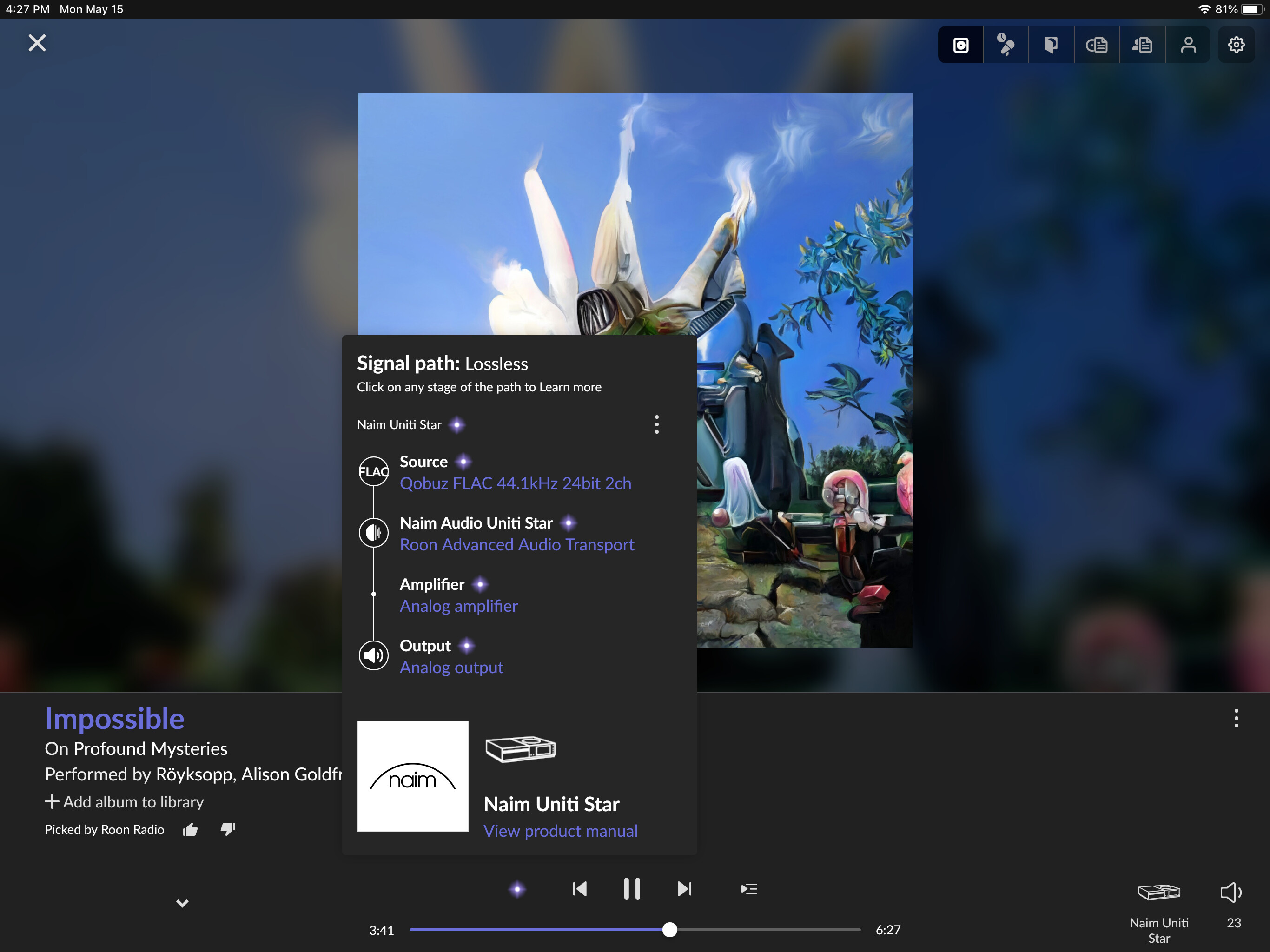Screen dimensions: 1270x952
Task: Click the Performed by Röyksopp artist text
Action: tap(193, 774)
